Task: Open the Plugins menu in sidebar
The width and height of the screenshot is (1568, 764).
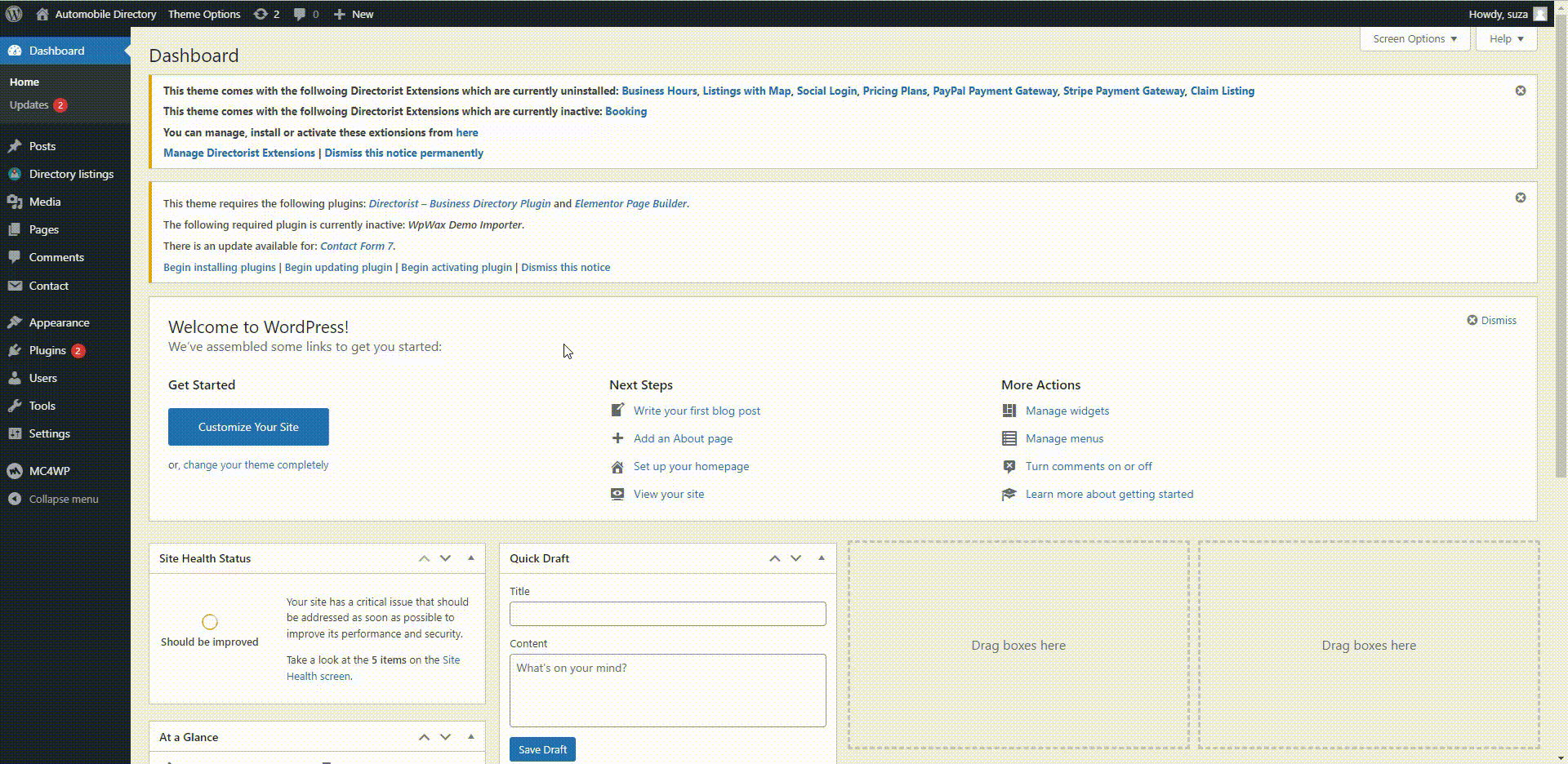Action: point(47,350)
